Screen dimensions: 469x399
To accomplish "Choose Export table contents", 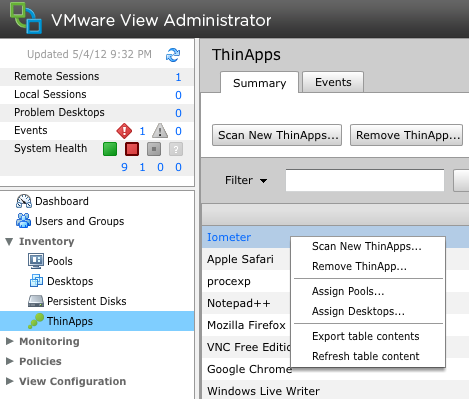I will (x=366, y=336).
